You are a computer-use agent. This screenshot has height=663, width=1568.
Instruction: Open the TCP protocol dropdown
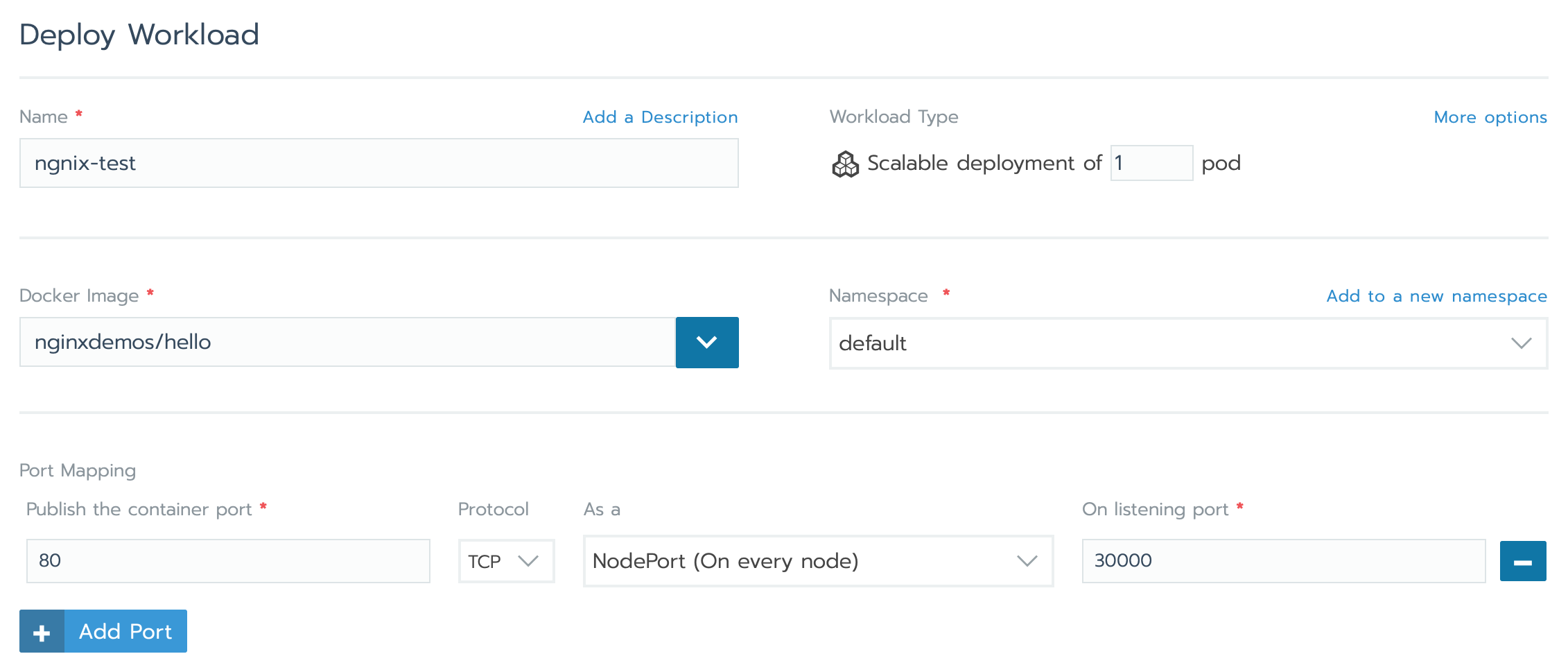tap(505, 561)
